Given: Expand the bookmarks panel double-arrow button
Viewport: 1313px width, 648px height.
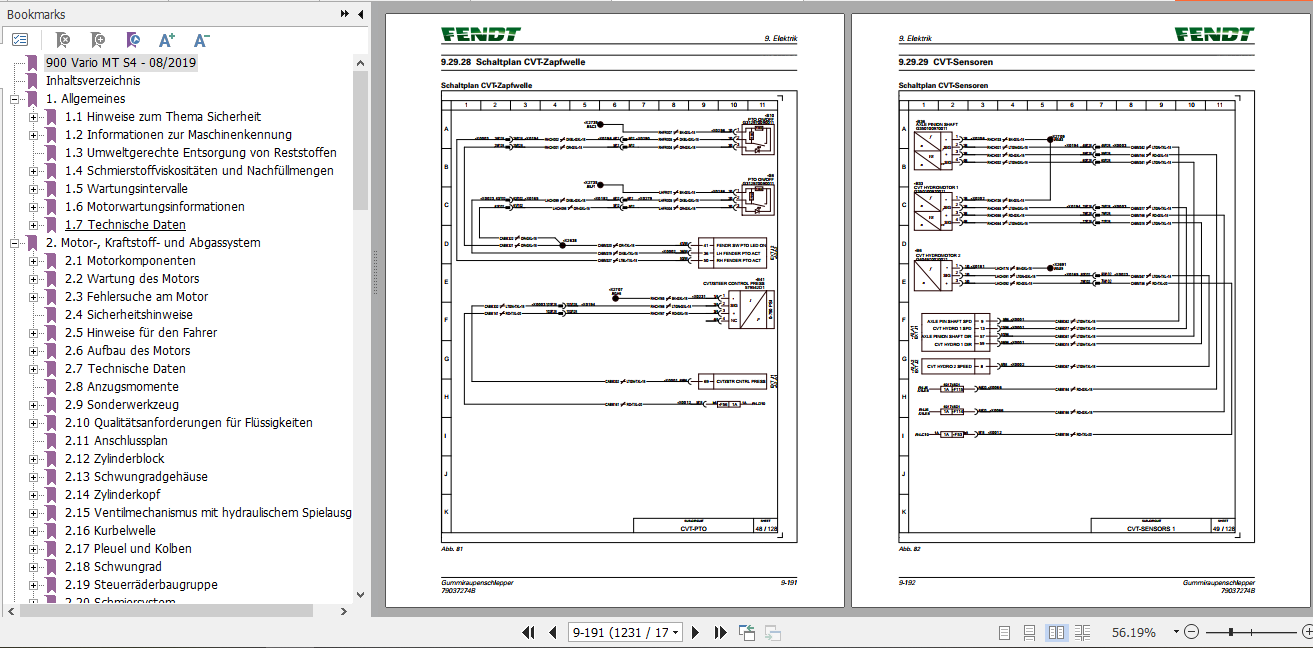Looking at the screenshot, I should tap(345, 14).
